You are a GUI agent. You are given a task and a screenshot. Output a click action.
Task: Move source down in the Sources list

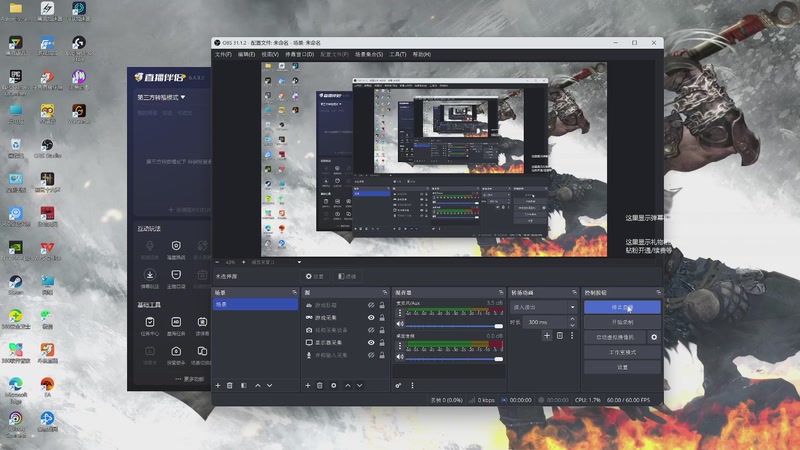[x=360, y=386]
